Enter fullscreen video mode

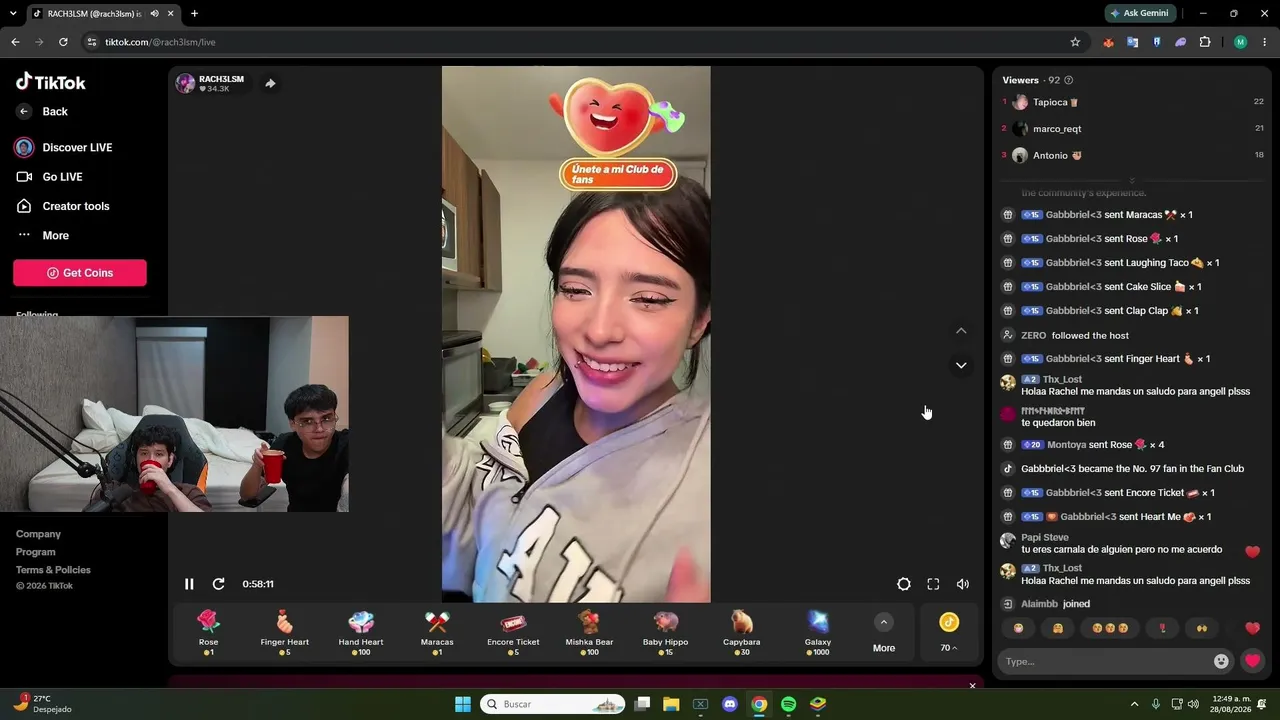[x=933, y=584]
